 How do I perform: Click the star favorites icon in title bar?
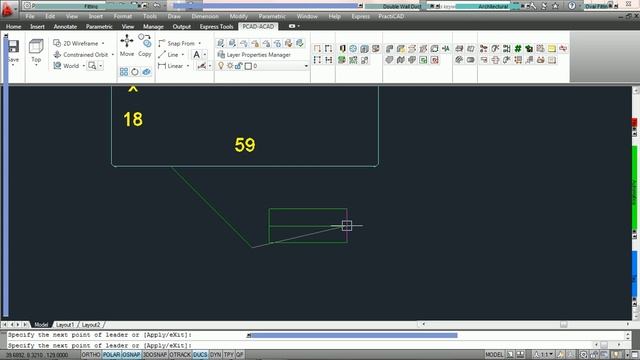[x=556, y=6]
